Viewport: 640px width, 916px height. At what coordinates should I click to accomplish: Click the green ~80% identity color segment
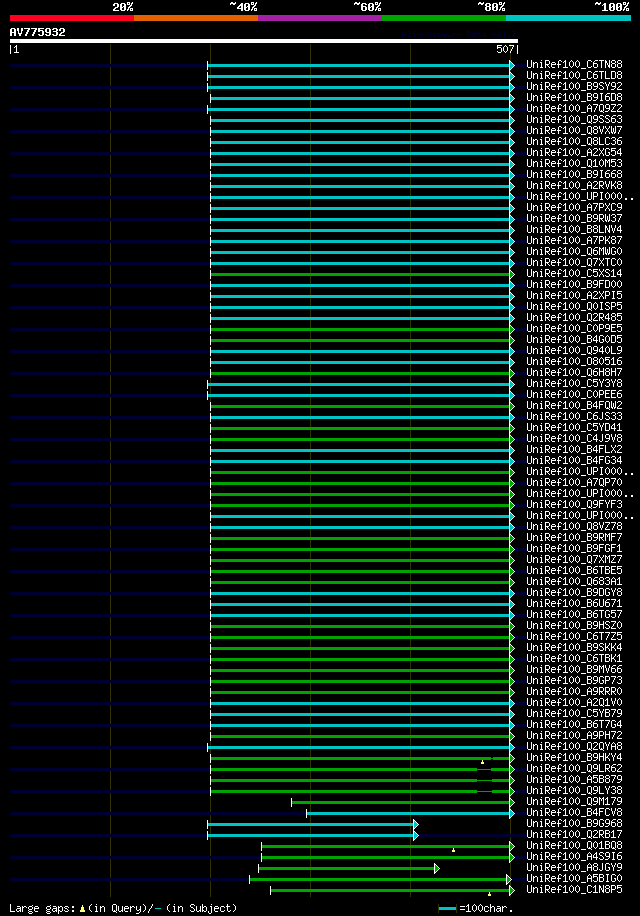point(444,18)
